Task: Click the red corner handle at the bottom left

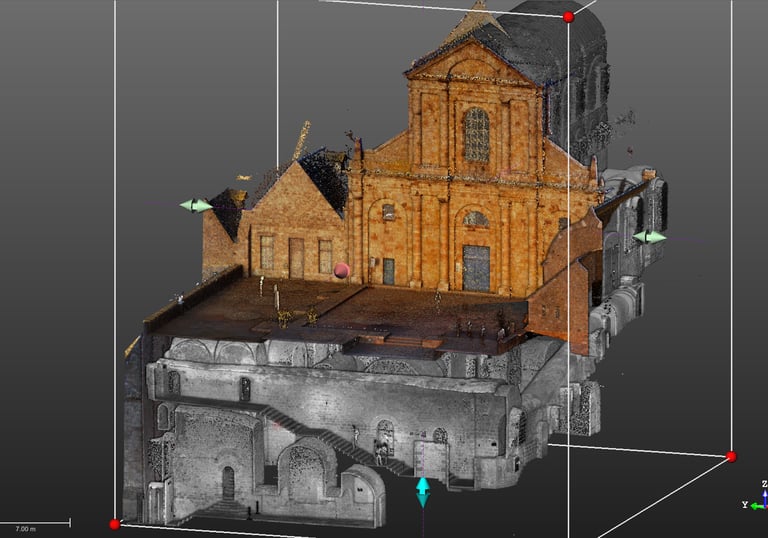Action: click(x=115, y=525)
